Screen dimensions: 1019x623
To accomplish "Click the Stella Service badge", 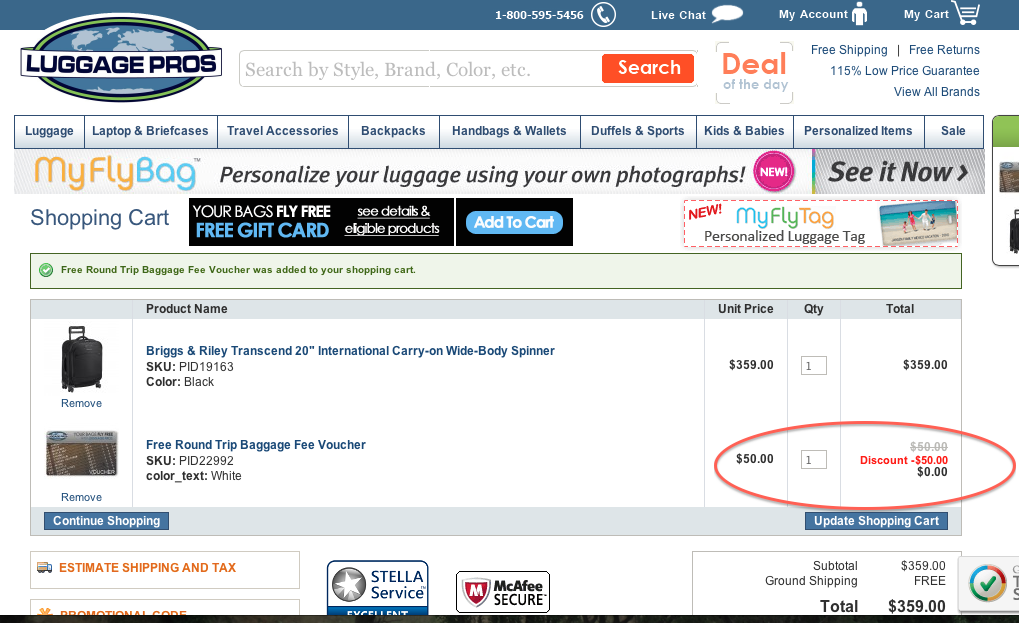I will [378, 588].
